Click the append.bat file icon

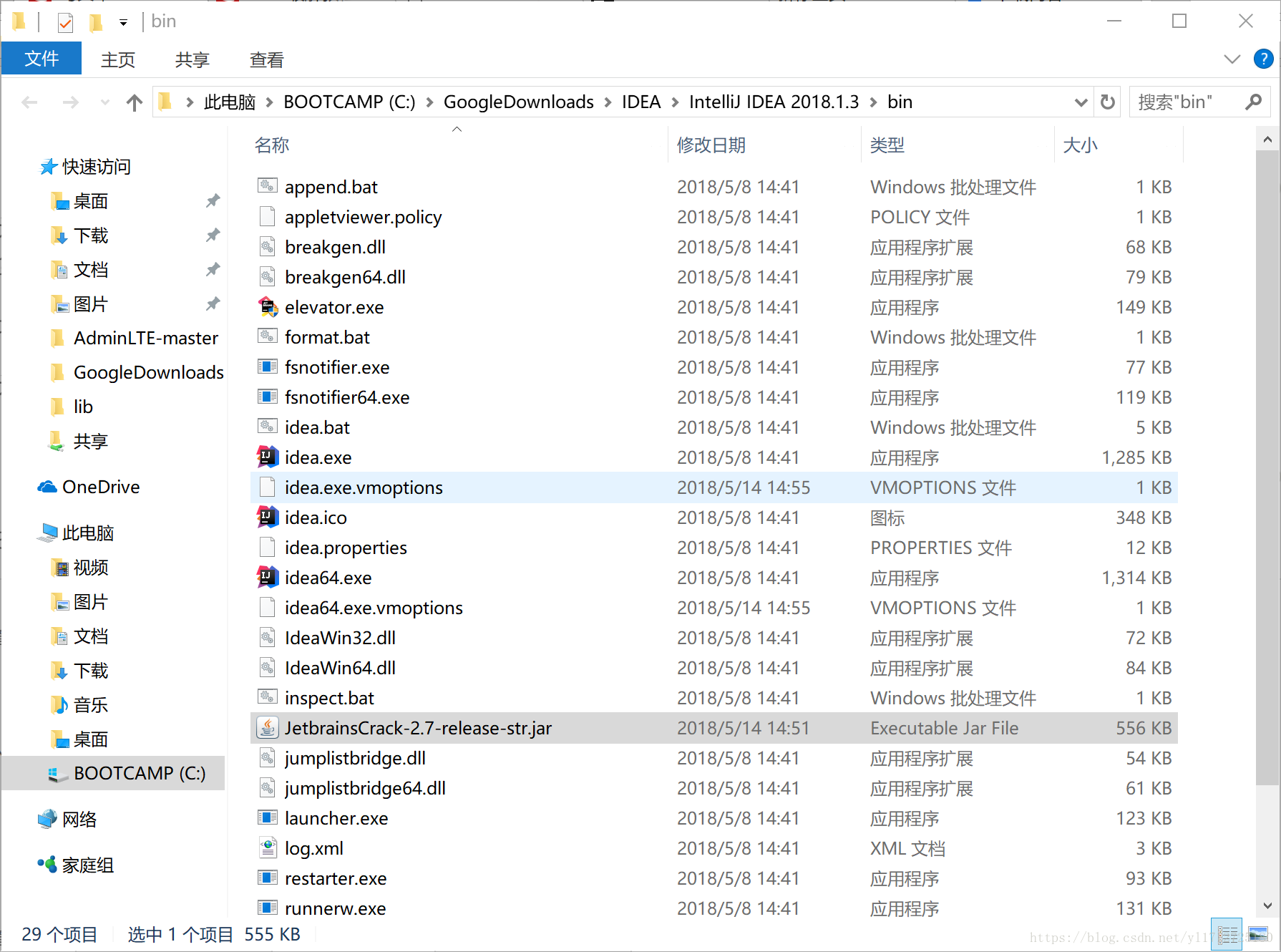(268, 187)
